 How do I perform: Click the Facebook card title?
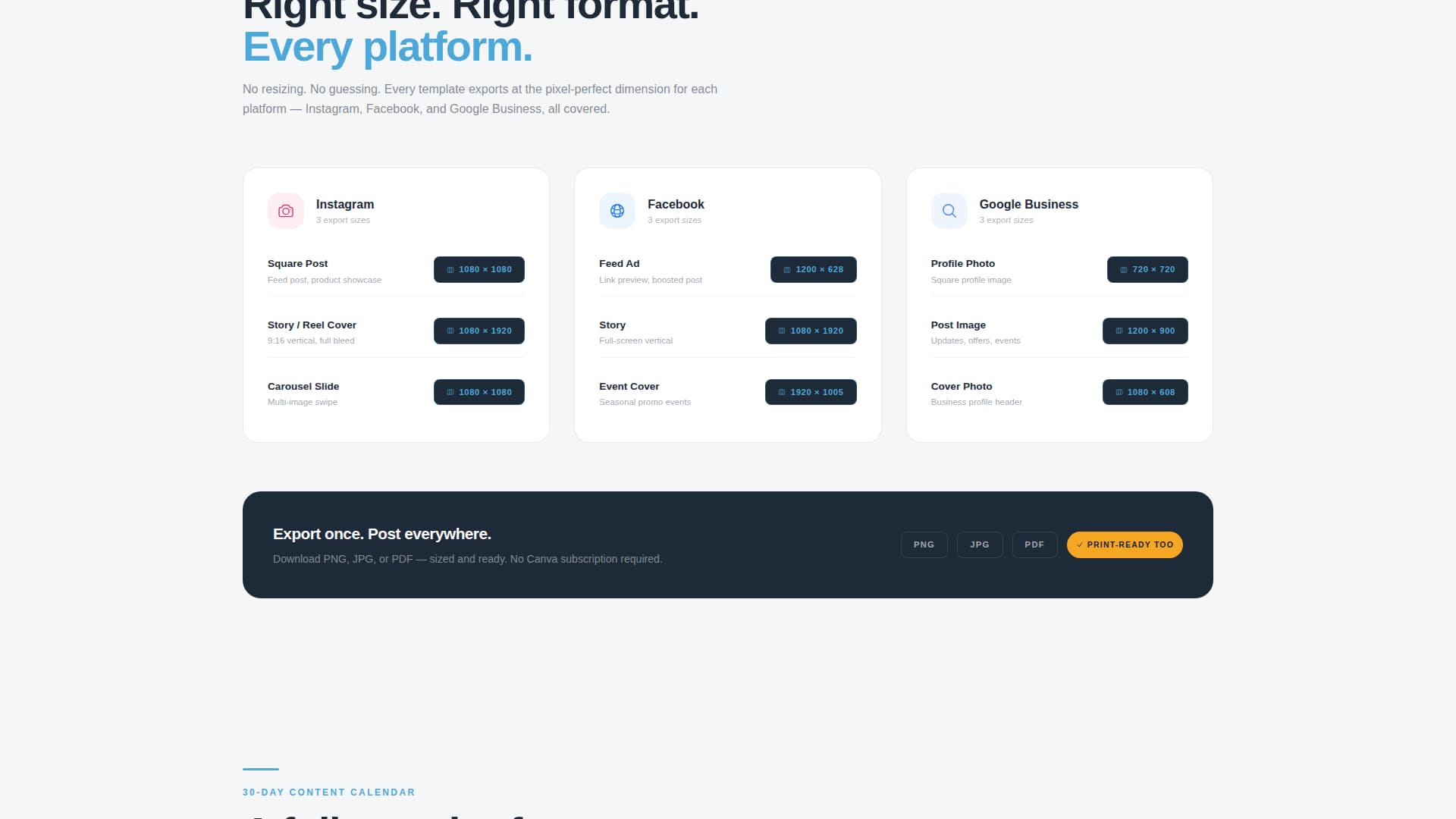click(x=676, y=204)
